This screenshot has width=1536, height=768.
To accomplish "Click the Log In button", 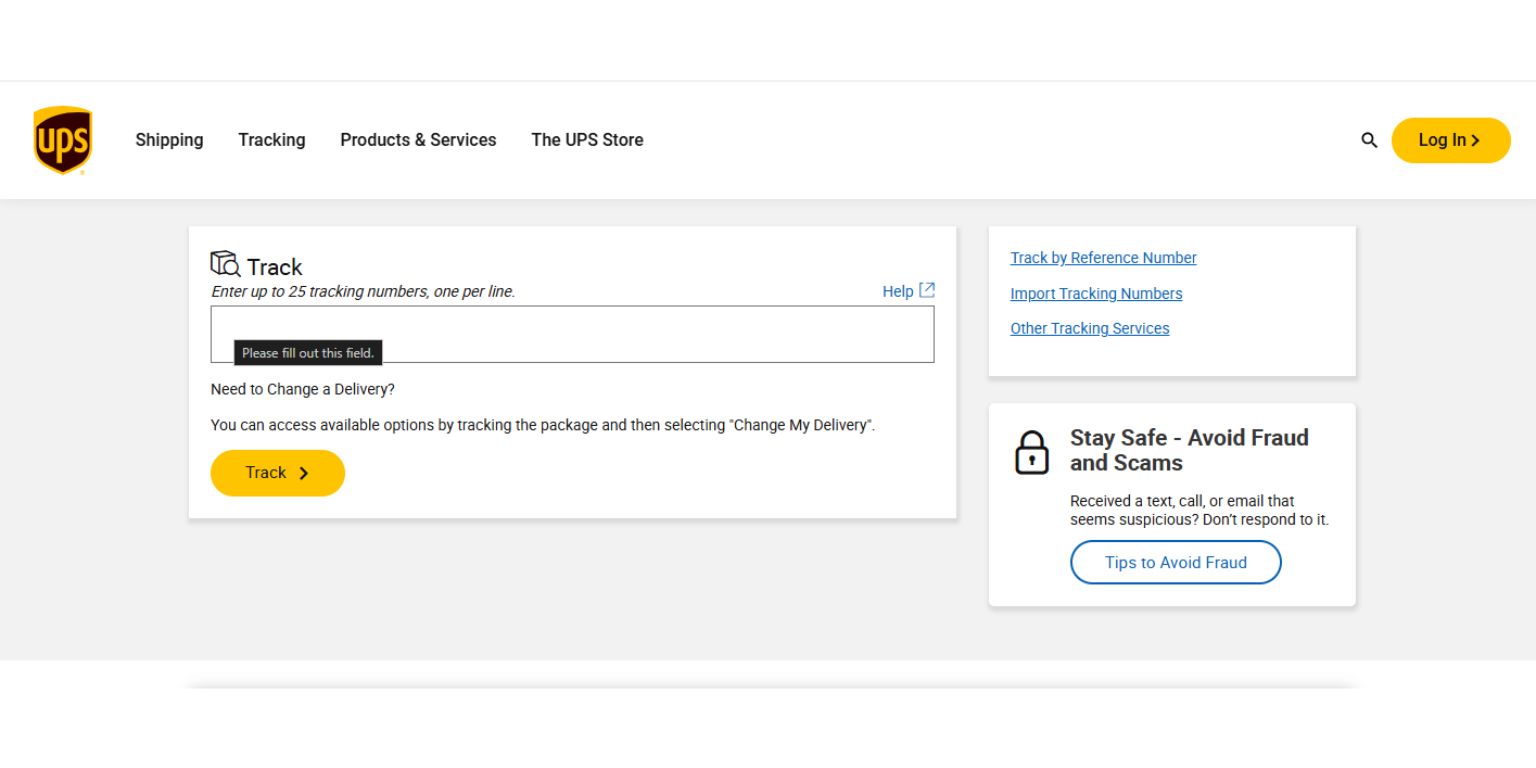I will click(1451, 140).
